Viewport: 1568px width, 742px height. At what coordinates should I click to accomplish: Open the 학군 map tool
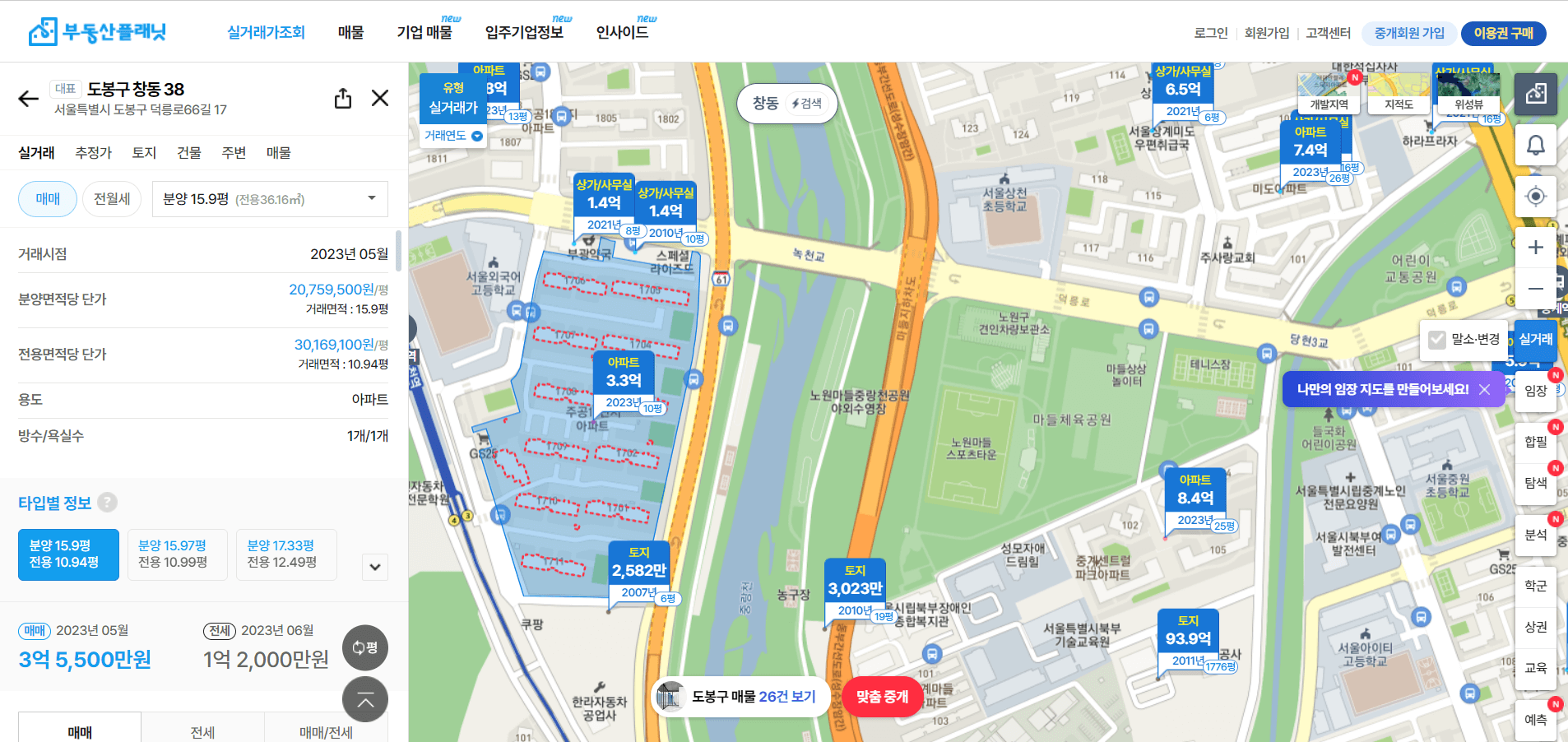[1536, 586]
